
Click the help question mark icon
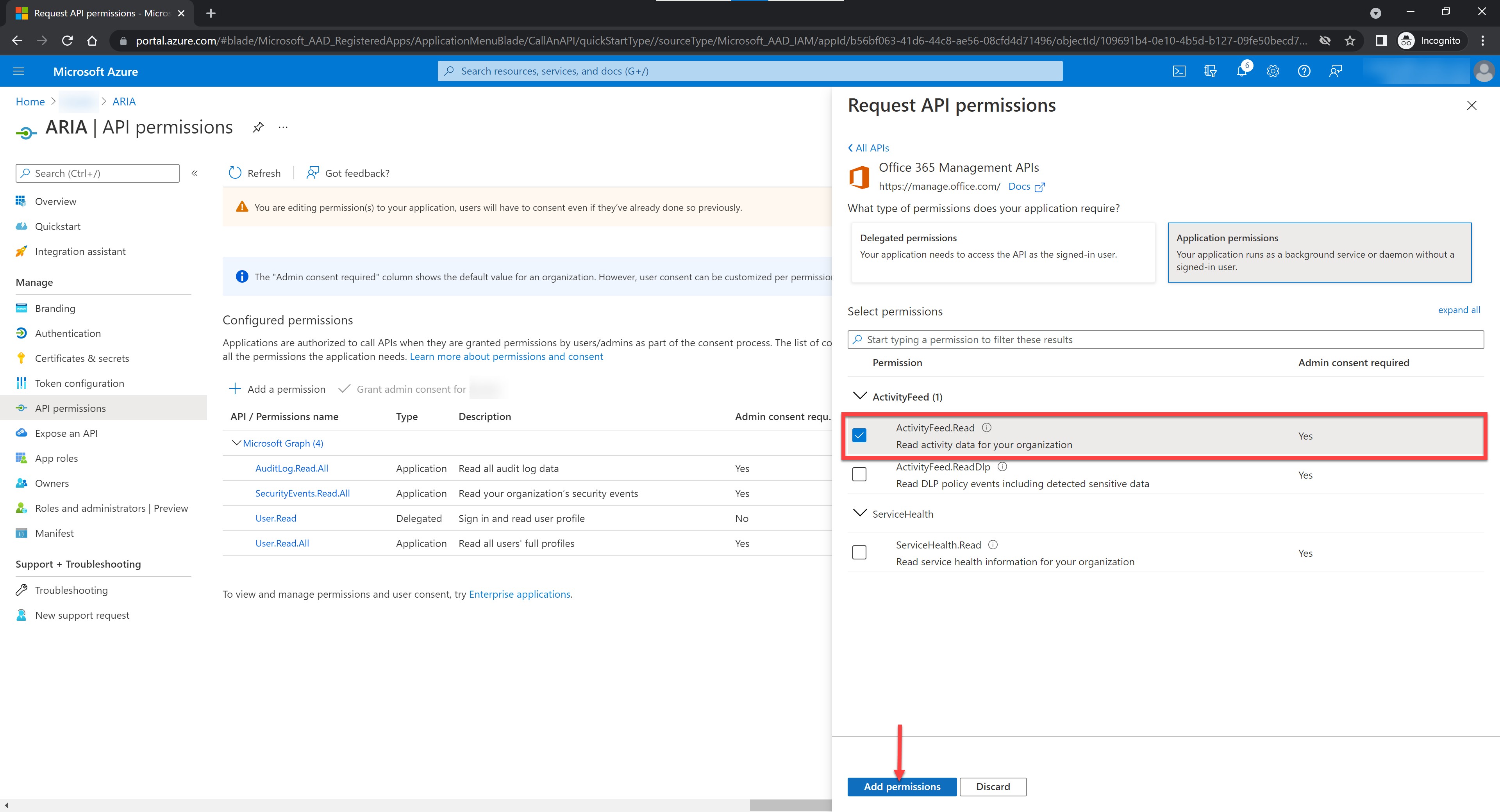[1304, 71]
